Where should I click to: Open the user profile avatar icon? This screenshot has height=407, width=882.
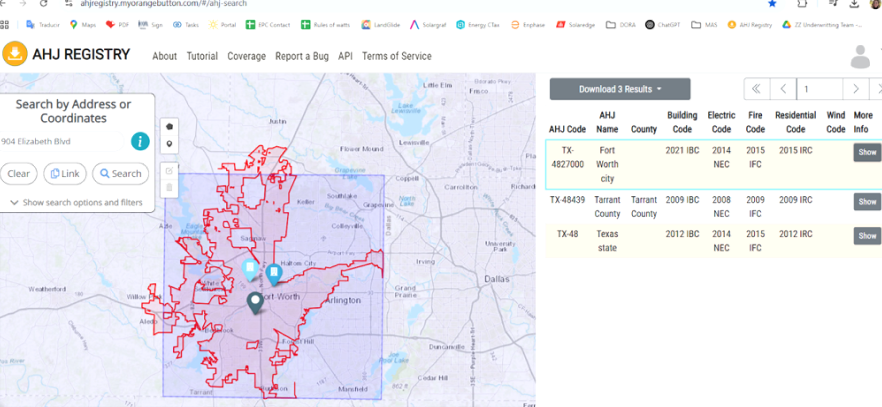(860, 57)
